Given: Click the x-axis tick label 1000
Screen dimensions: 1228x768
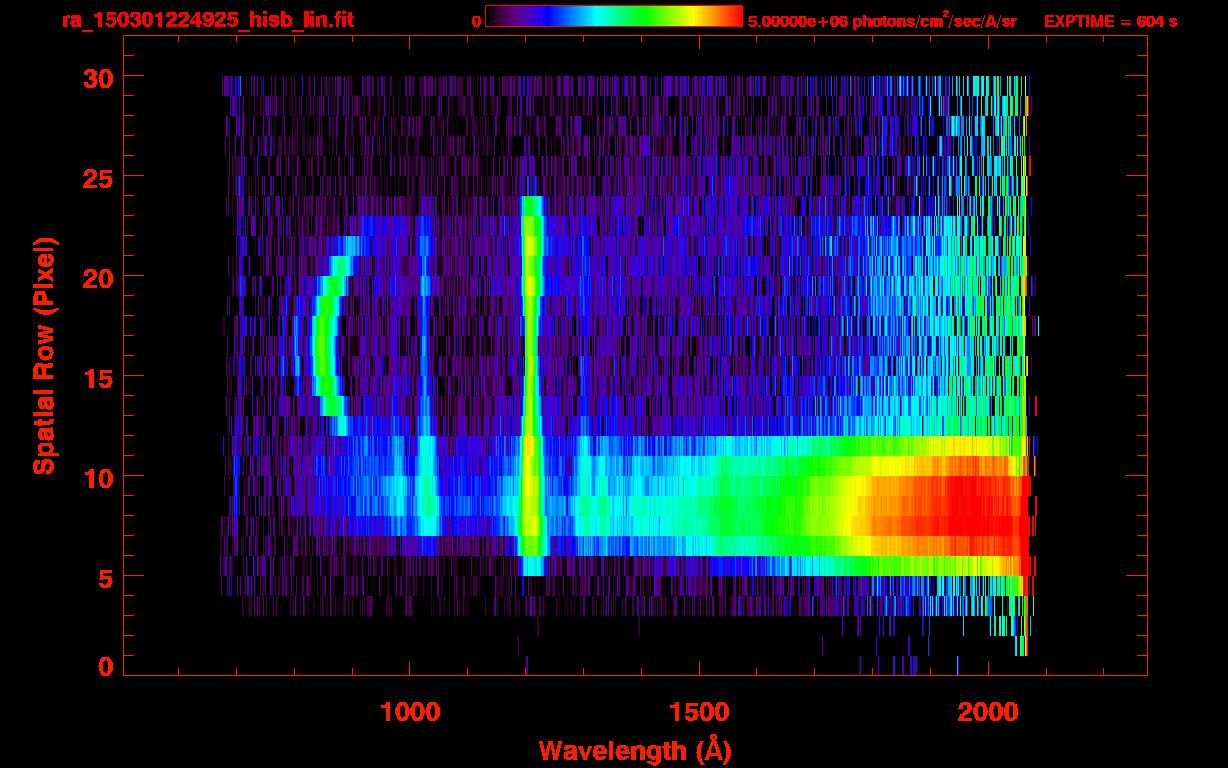Looking at the screenshot, I should coord(410,711).
